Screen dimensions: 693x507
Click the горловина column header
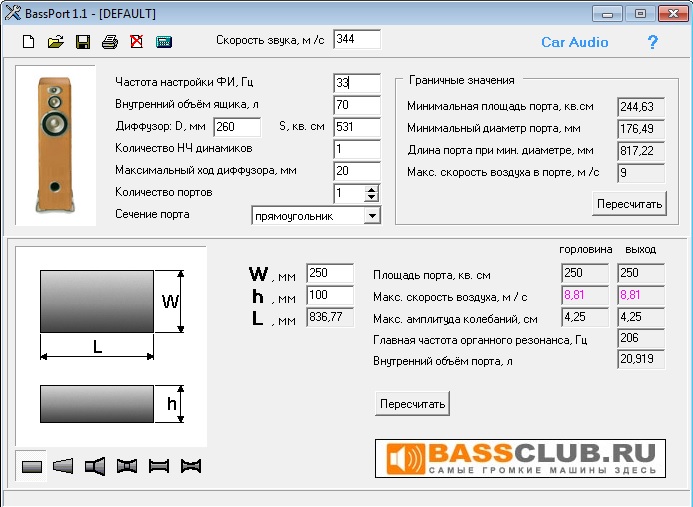pos(586,250)
